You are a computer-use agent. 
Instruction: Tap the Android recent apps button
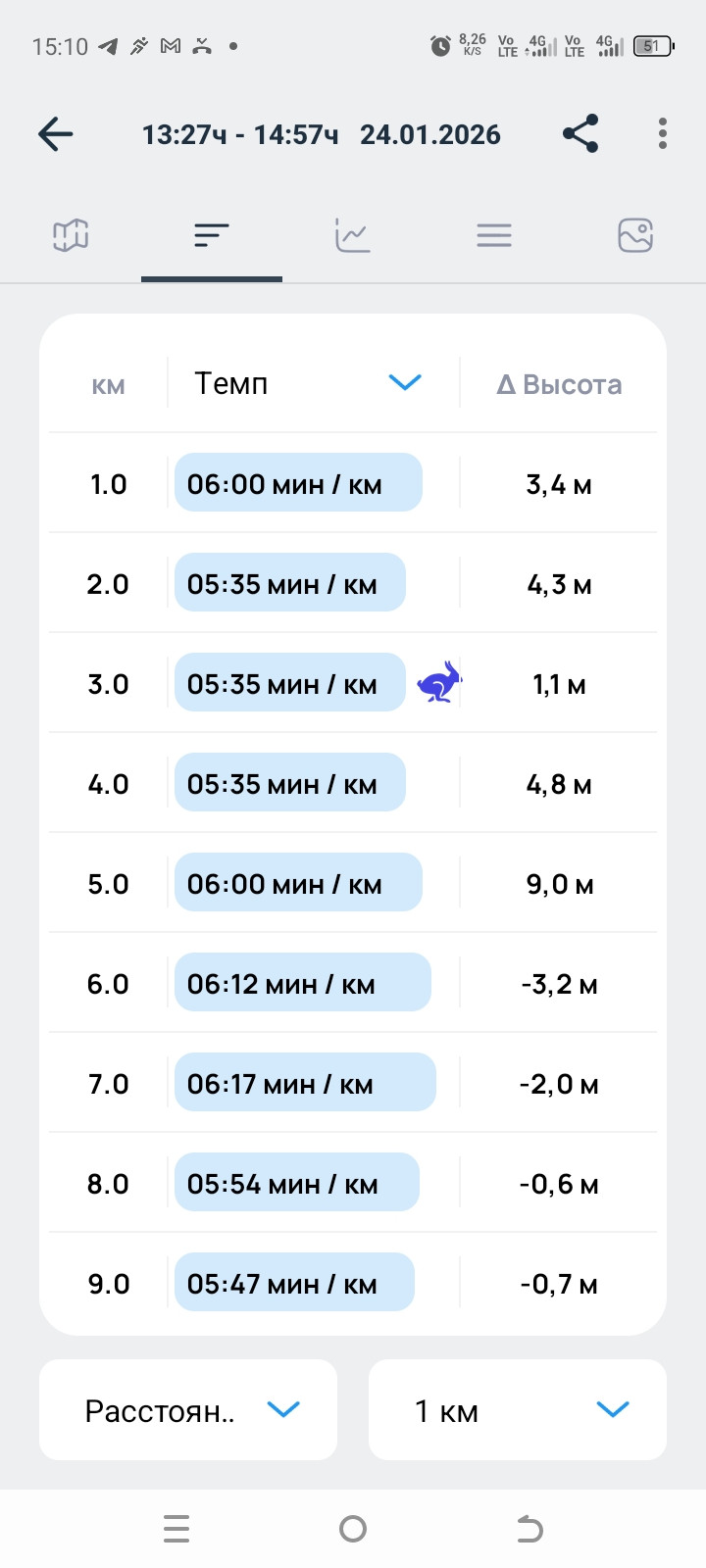pyautogui.click(x=176, y=1529)
